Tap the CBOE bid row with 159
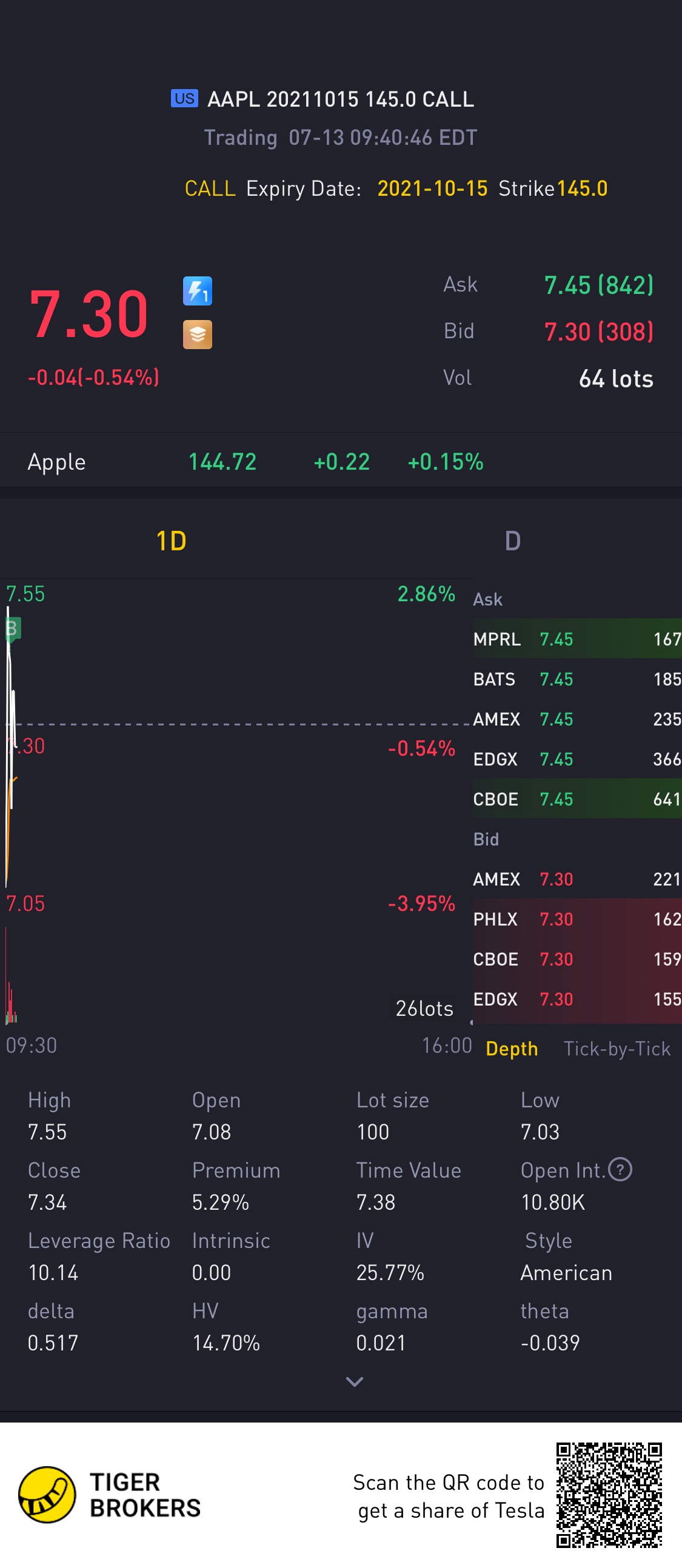 click(x=577, y=959)
